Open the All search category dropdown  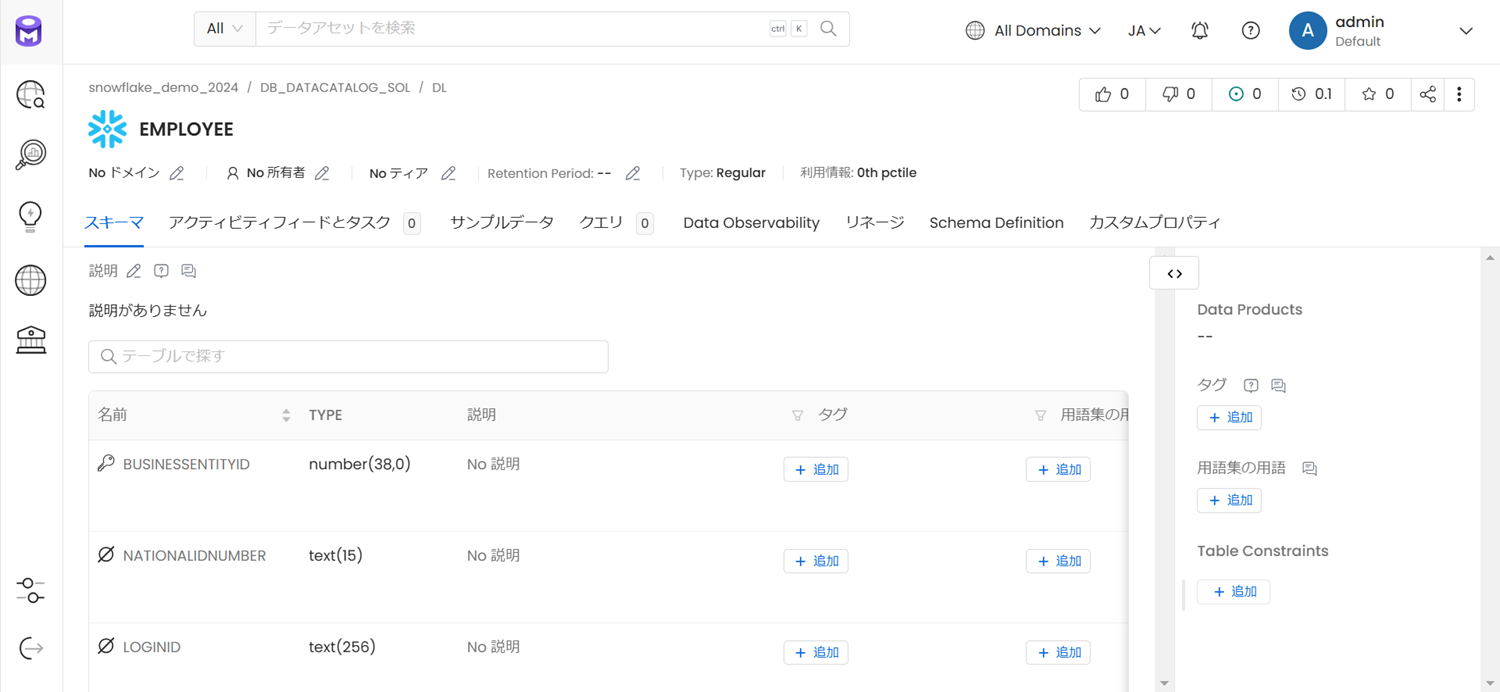(225, 29)
